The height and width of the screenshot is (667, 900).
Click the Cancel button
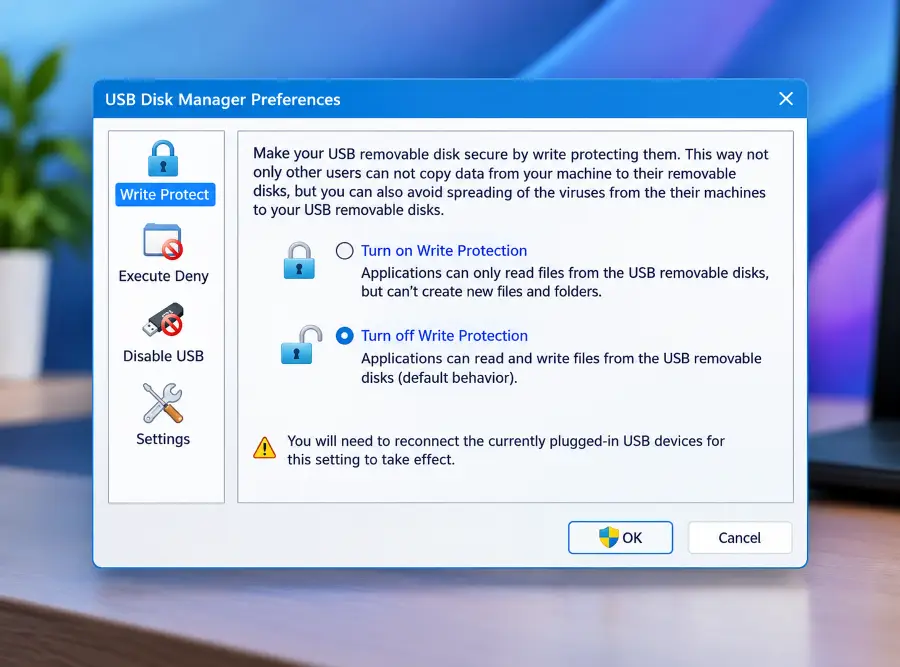click(740, 538)
